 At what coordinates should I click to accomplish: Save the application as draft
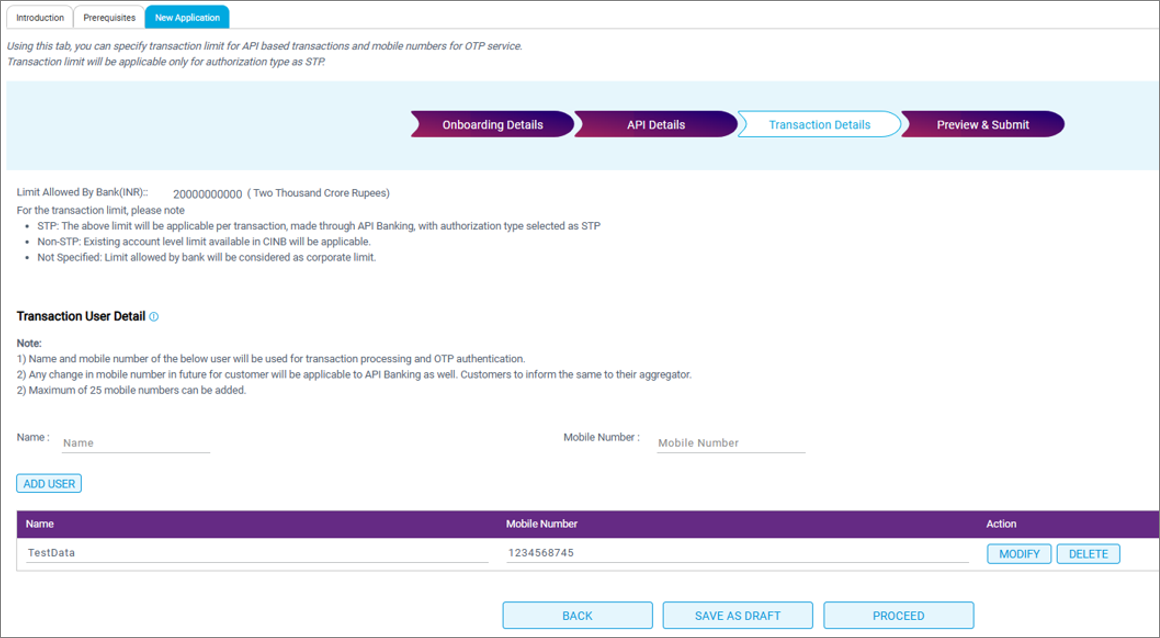(x=737, y=616)
